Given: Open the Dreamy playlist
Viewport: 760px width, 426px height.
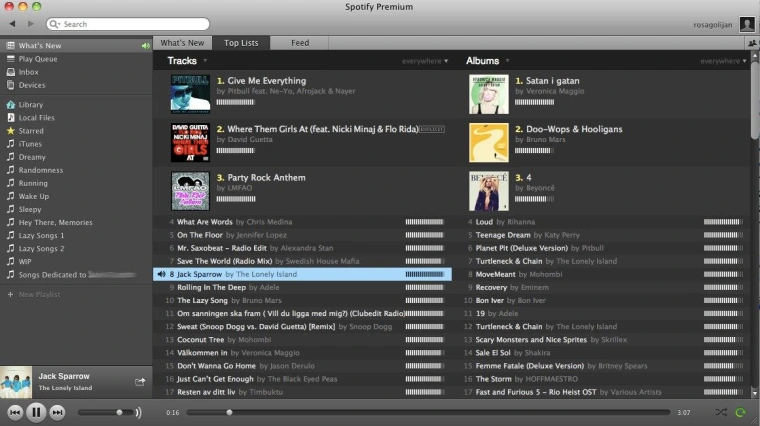Looking at the screenshot, I should click(x=76, y=157).
